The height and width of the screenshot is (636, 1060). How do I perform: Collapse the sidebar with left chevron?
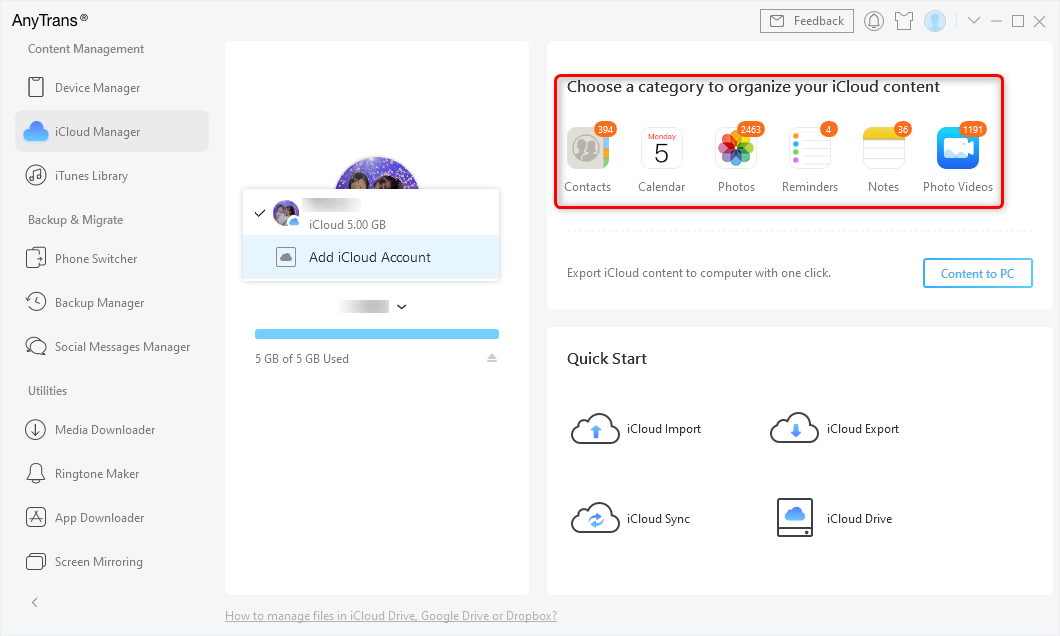coord(34,602)
